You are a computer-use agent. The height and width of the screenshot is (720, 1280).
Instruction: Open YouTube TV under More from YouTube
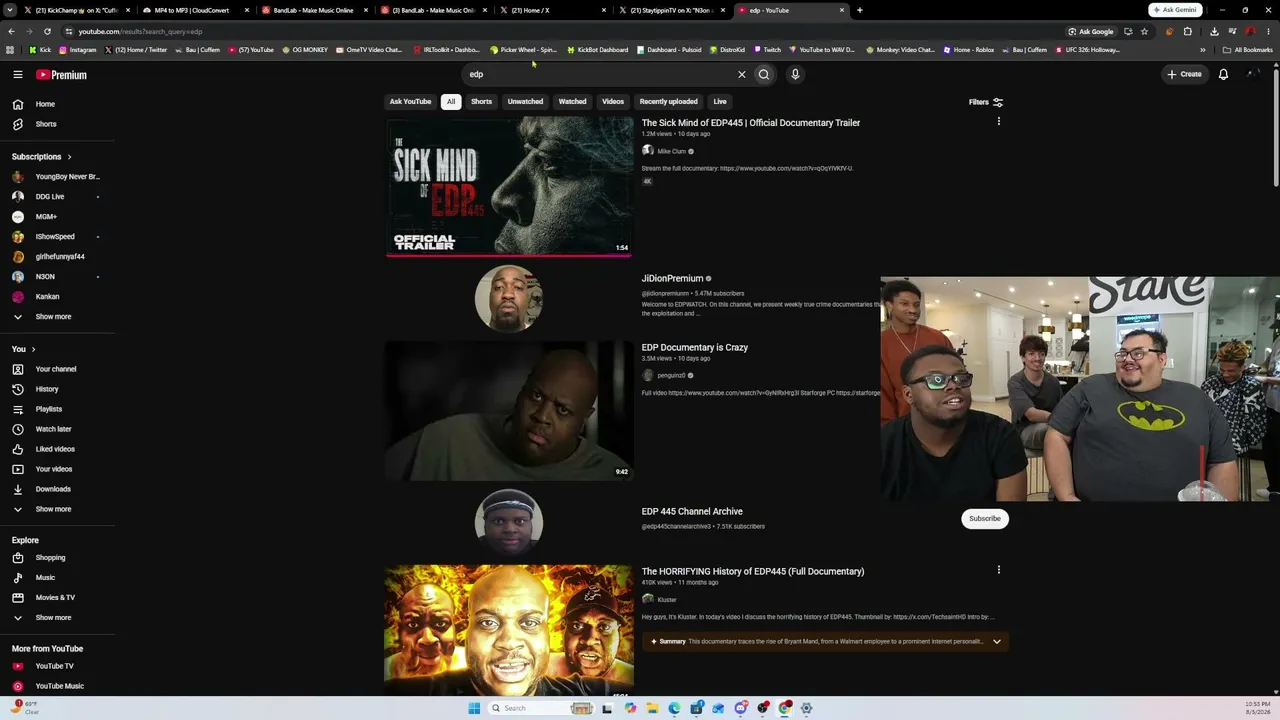pyautogui.click(x=57, y=666)
